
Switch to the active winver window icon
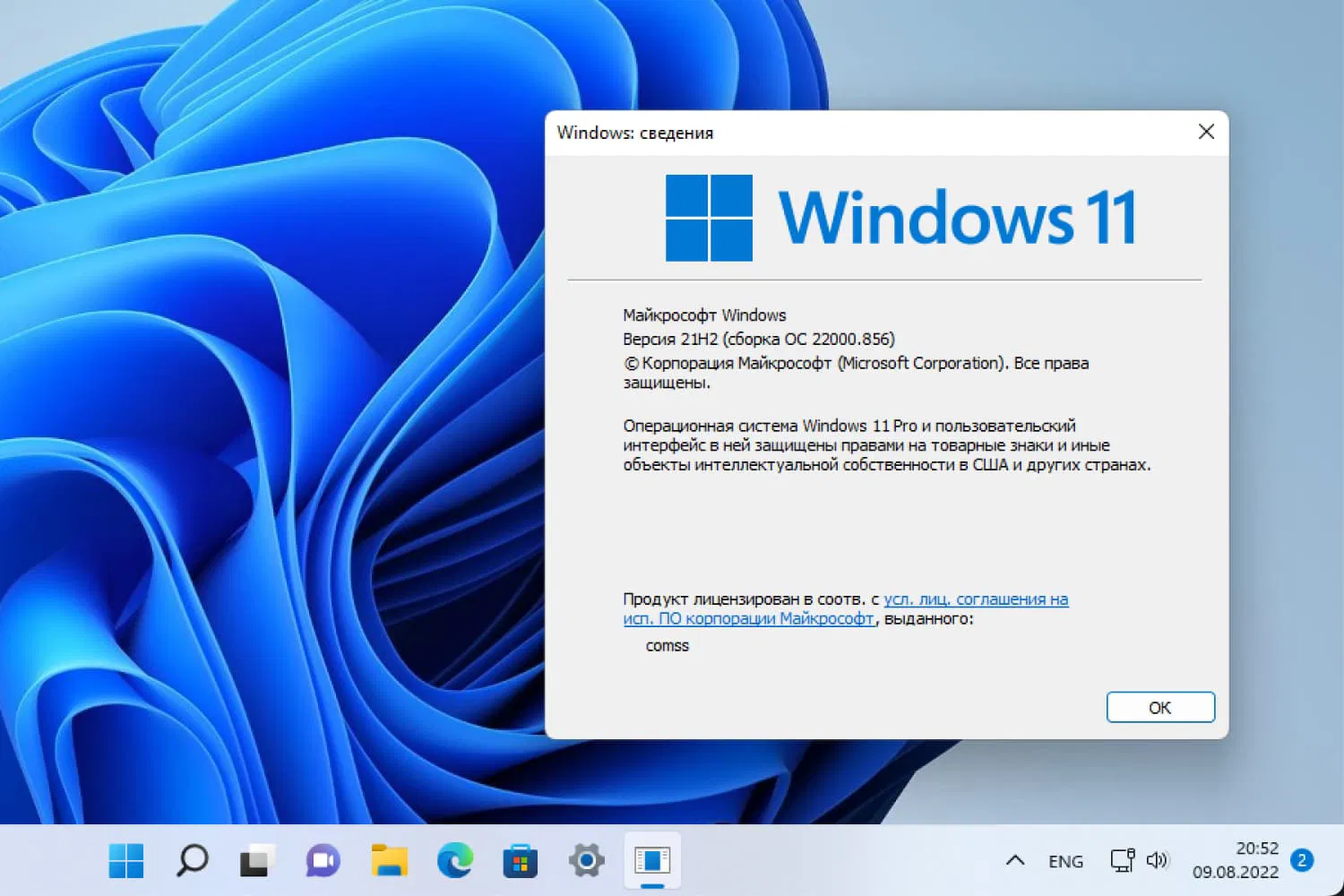pos(652,860)
